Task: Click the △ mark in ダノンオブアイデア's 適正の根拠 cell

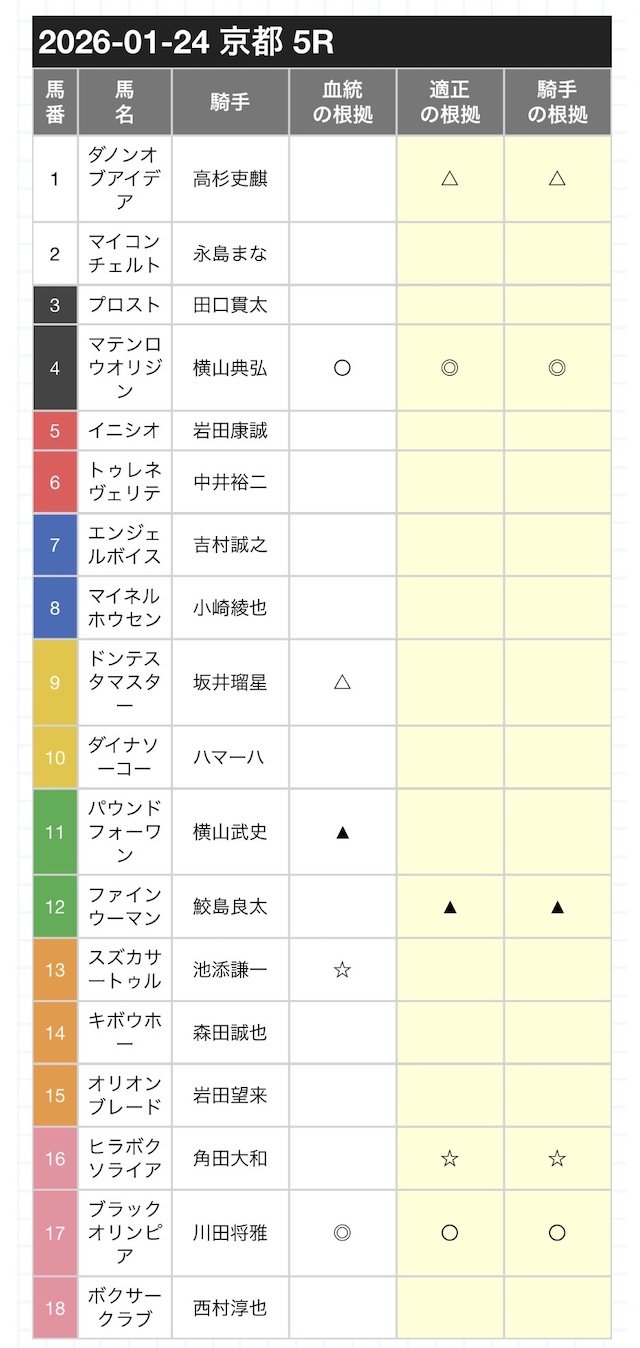Action: tap(450, 179)
